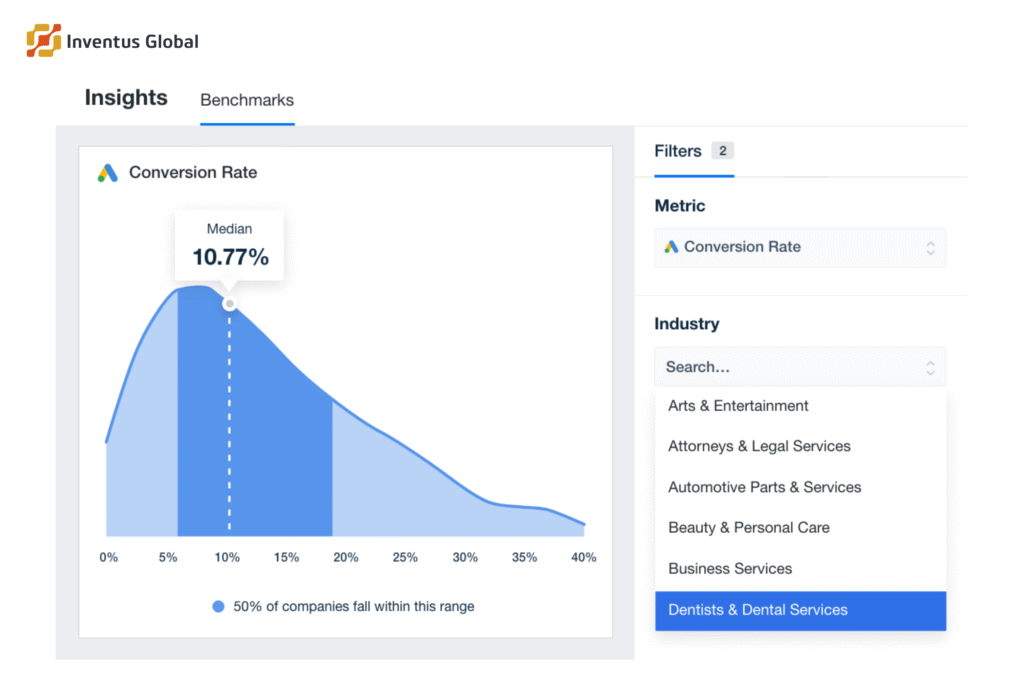Select the Filters tab
This screenshot has width=1024, height=683.
(x=678, y=151)
